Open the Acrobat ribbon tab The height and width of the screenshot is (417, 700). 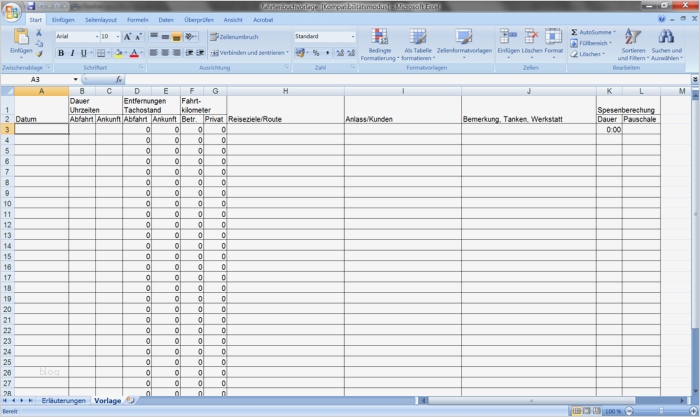coord(263,20)
